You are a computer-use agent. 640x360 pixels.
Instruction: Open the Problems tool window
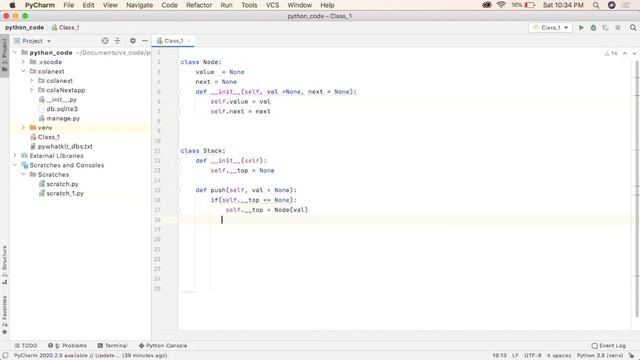(67, 346)
